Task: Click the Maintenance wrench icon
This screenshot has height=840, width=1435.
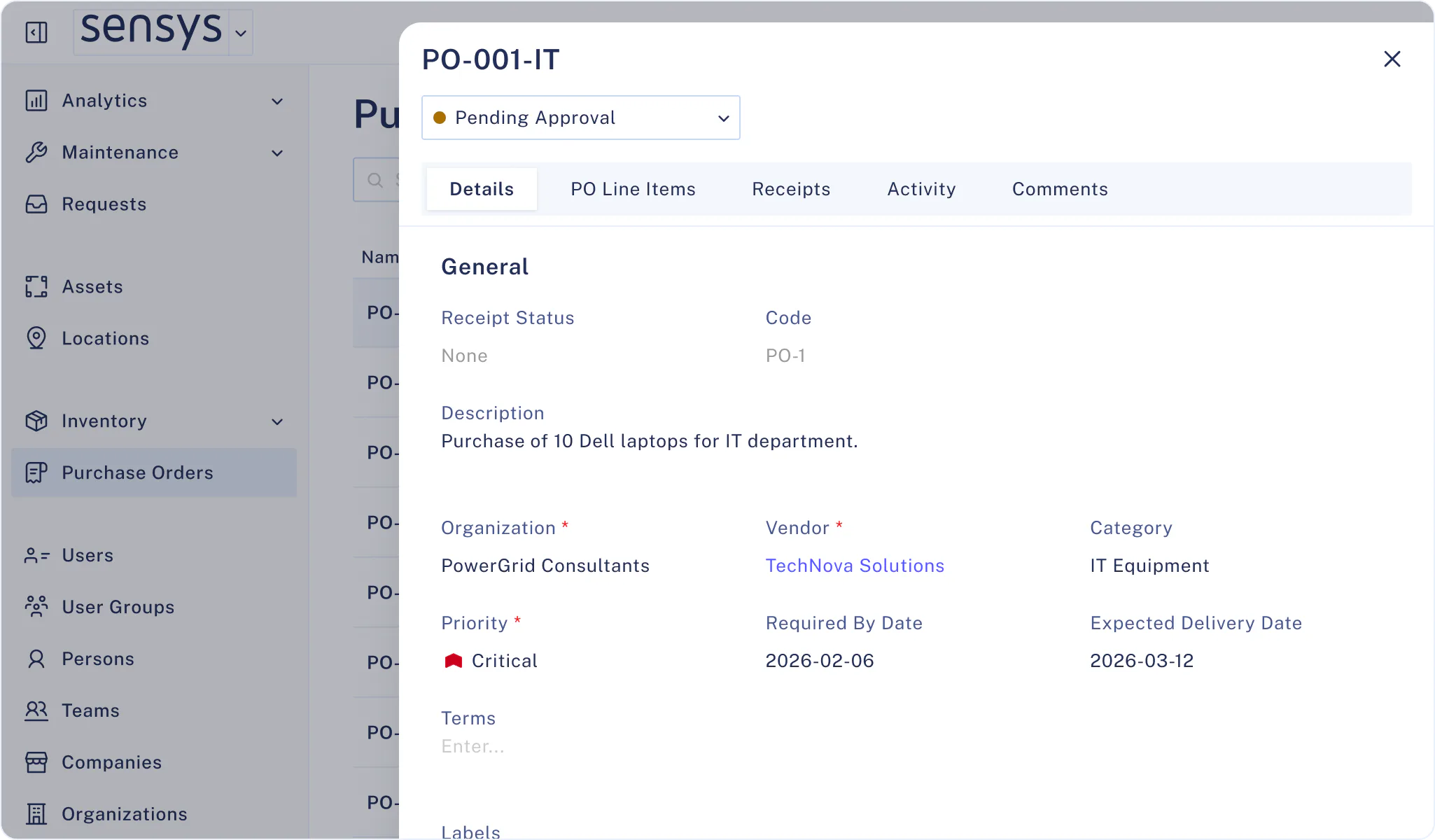Action: (36, 153)
